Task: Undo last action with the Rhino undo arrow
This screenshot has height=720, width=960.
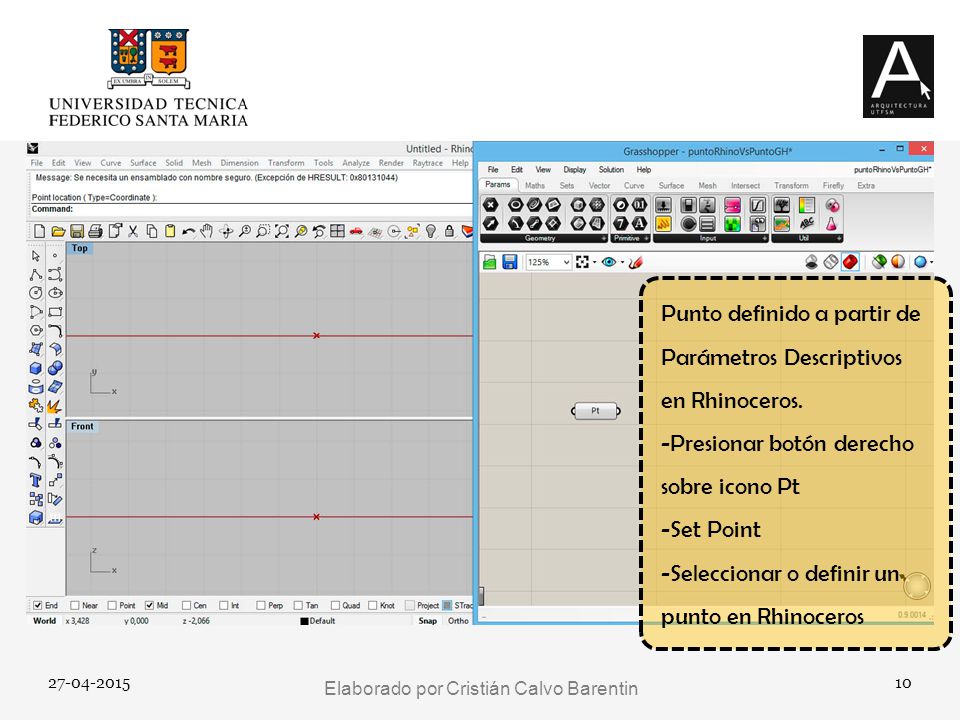Action: 189,231
